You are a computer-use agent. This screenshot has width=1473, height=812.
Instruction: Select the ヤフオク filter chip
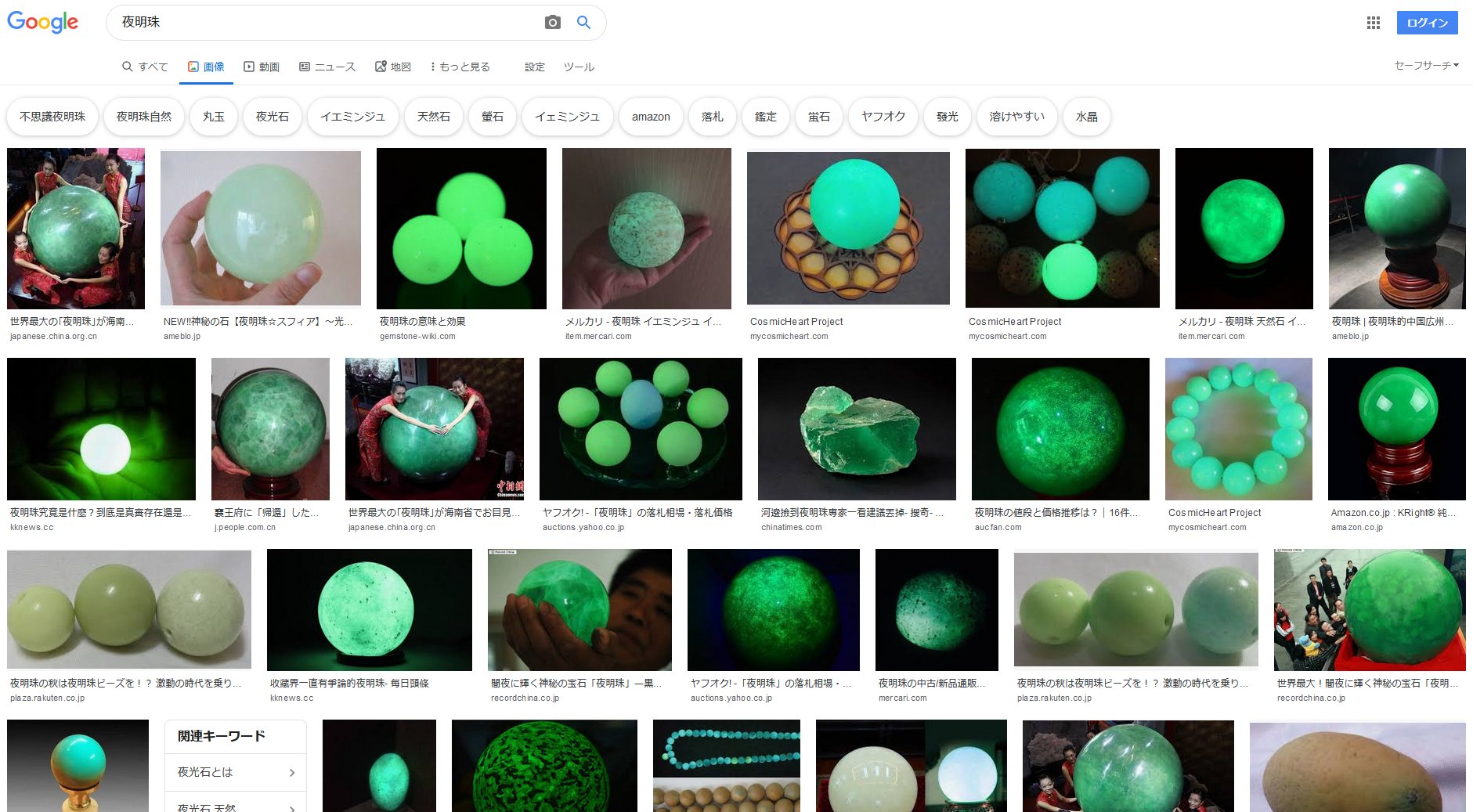[x=883, y=117]
